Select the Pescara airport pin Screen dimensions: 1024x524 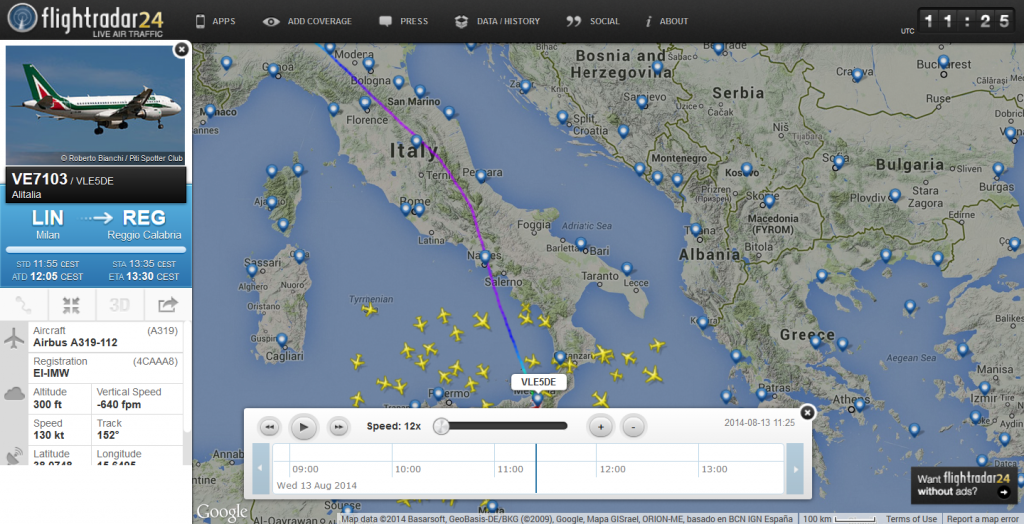481,175
